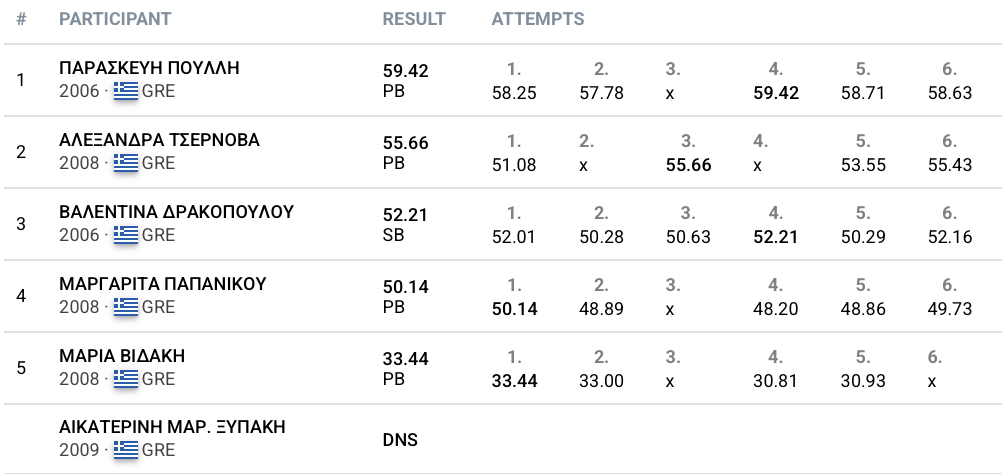Click the flag icon for ΑΙΚΑΤΕΡΙΝΗ ΜΑΡ. ΞΥΠΑΚΗ
The image size is (1002, 474).
(x=126, y=450)
